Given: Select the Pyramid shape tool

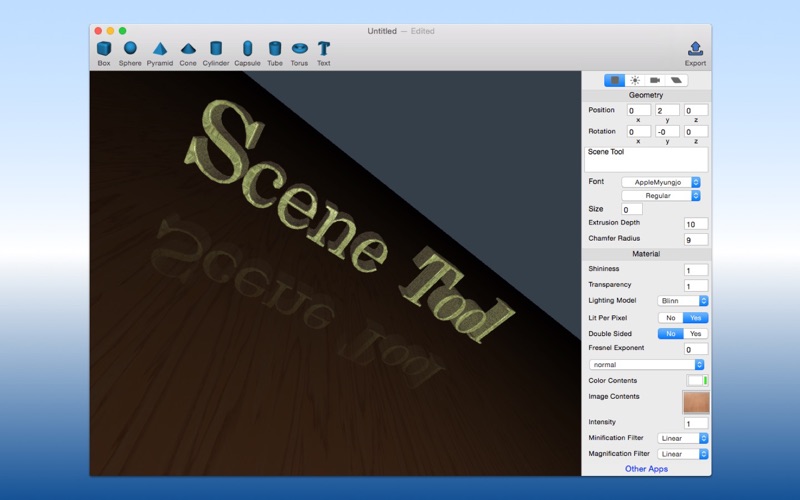Looking at the screenshot, I should tap(159, 49).
